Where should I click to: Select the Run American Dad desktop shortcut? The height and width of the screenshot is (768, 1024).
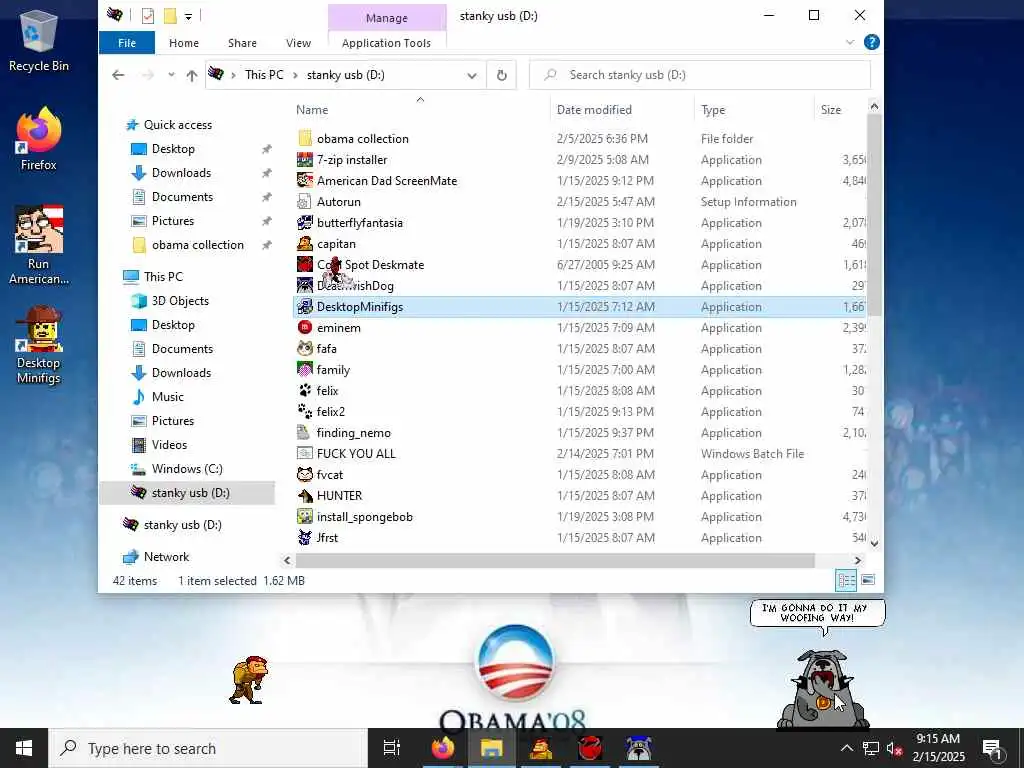click(x=39, y=245)
